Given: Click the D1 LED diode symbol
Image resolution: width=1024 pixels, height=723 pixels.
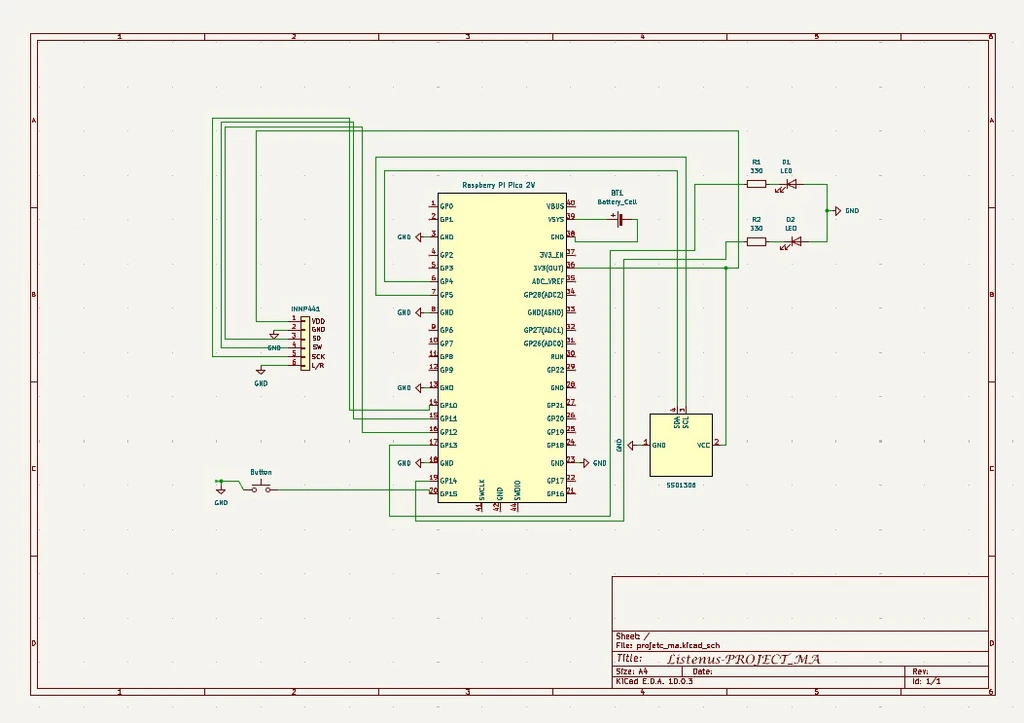Looking at the screenshot, I should 791,184.
